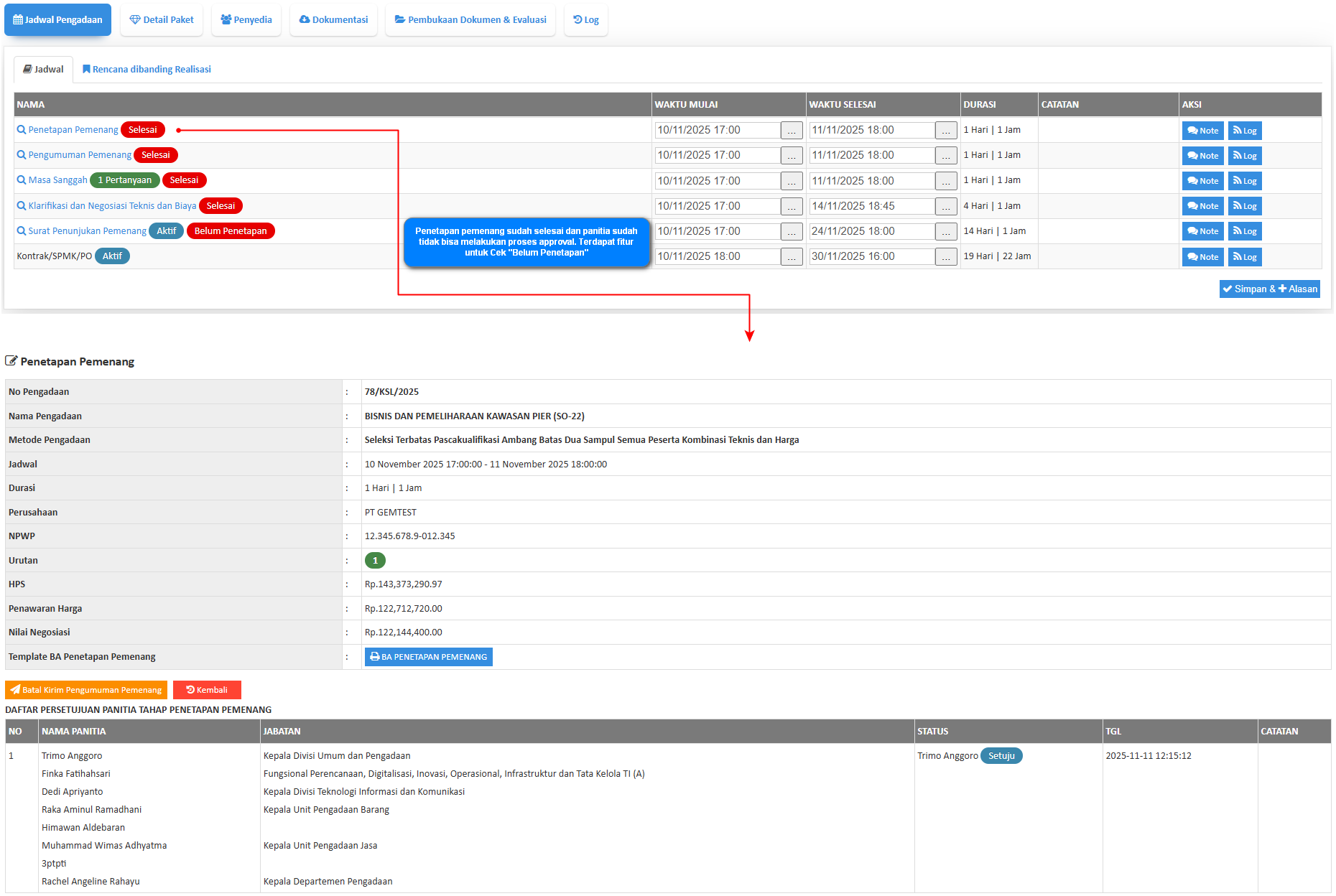Open Pembukaan Dokumen & Evaluasi tab
Screen dimensions: 1336x896
point(470,20)
